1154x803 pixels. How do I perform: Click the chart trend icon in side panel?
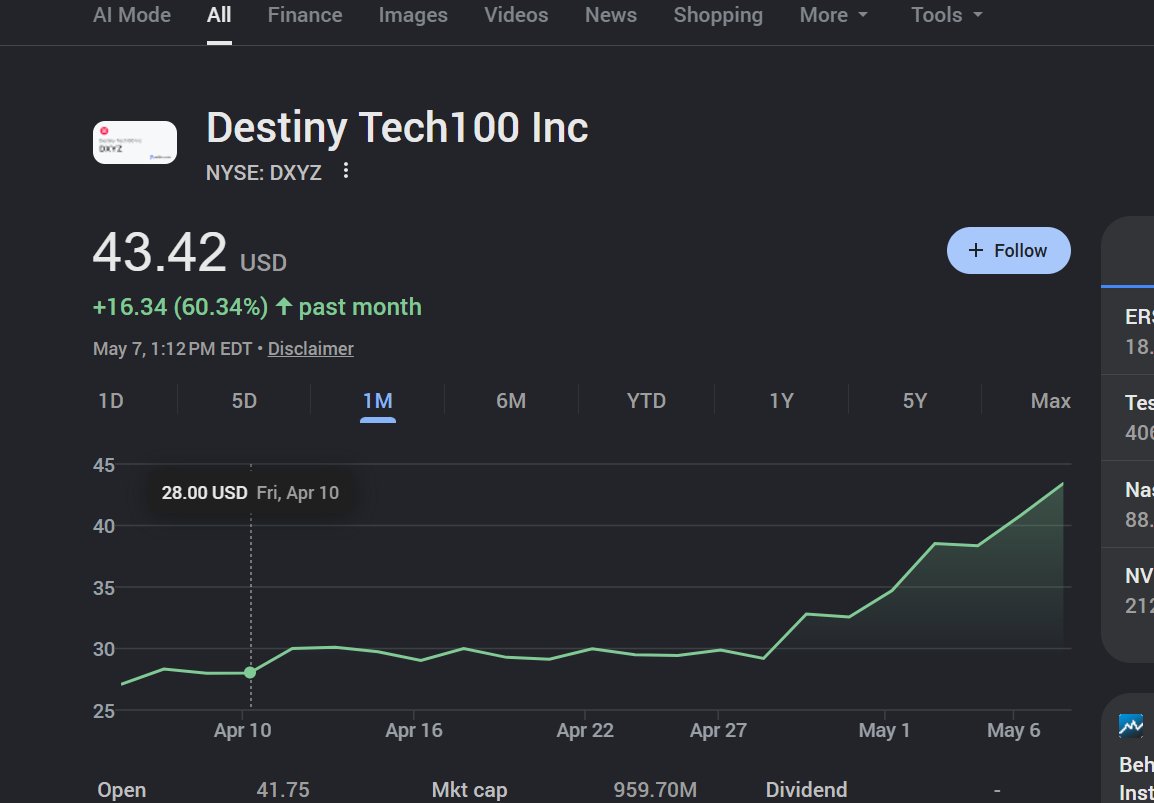[x=1131, y=726]
